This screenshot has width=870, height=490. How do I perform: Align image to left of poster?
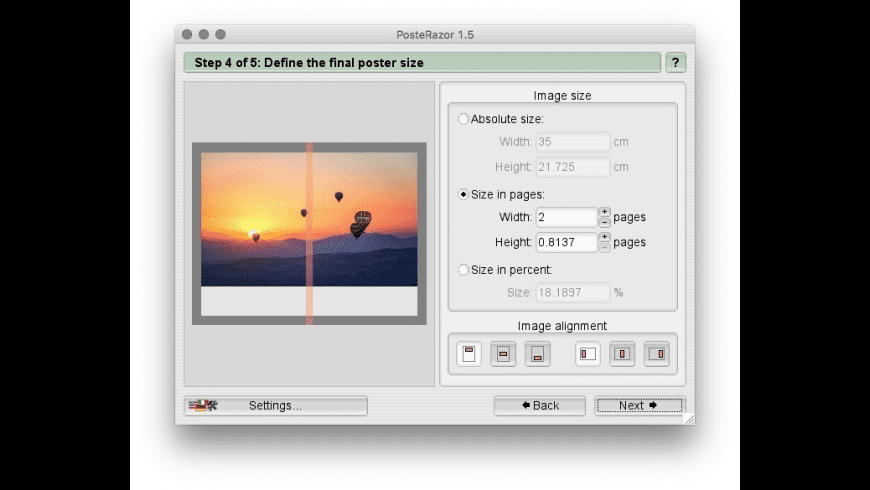click(588, 354)
